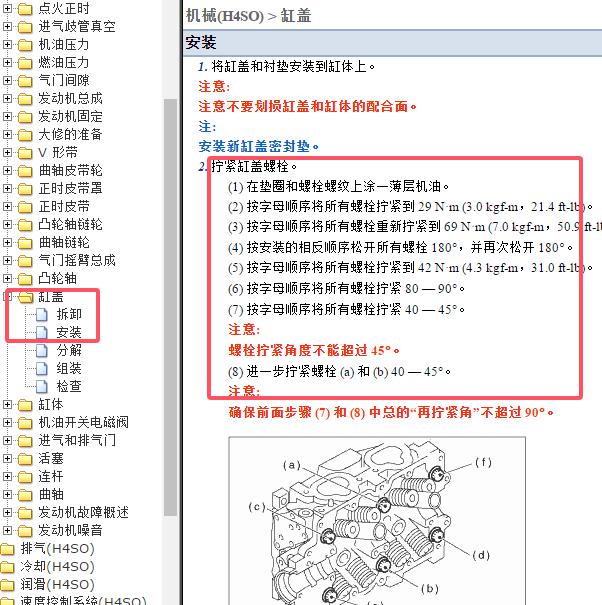The width and height of the screenshot is (602, 605).
Task: Click the tree panel vertical scrollbar thumb
Action: [x=170, y=307]
